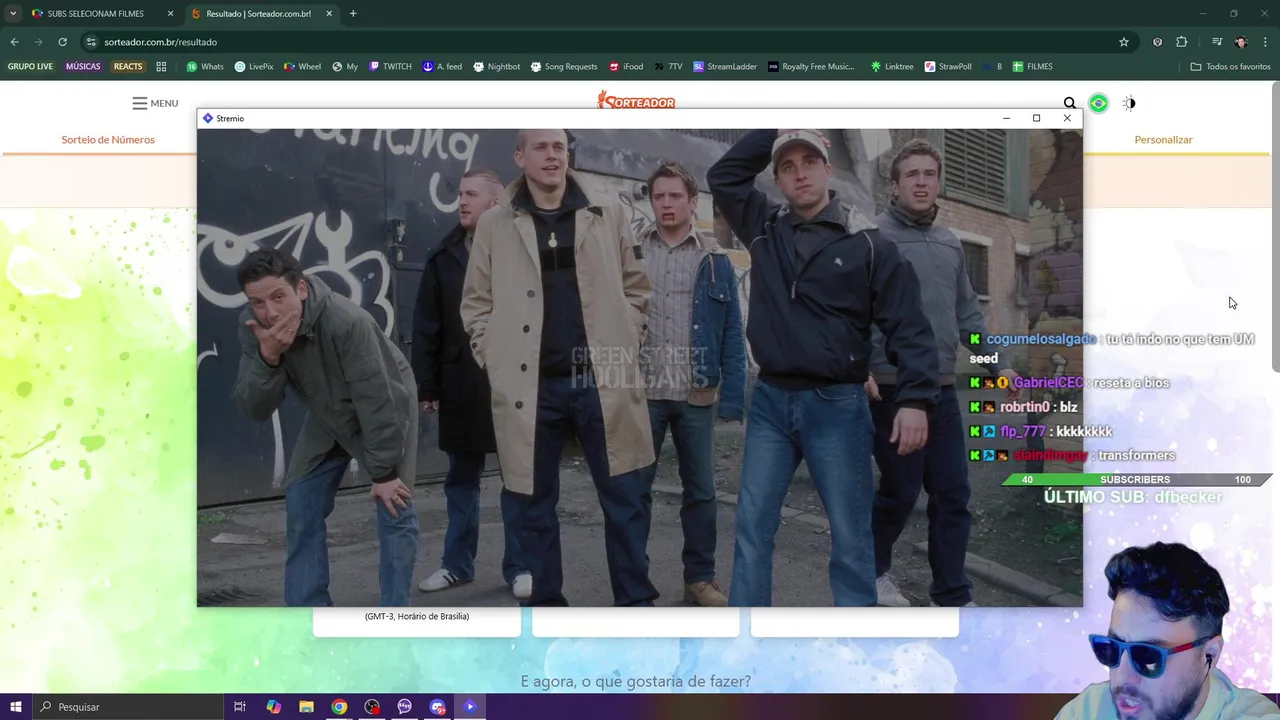Bookmark this page with the star icon

pos(1124,42)
